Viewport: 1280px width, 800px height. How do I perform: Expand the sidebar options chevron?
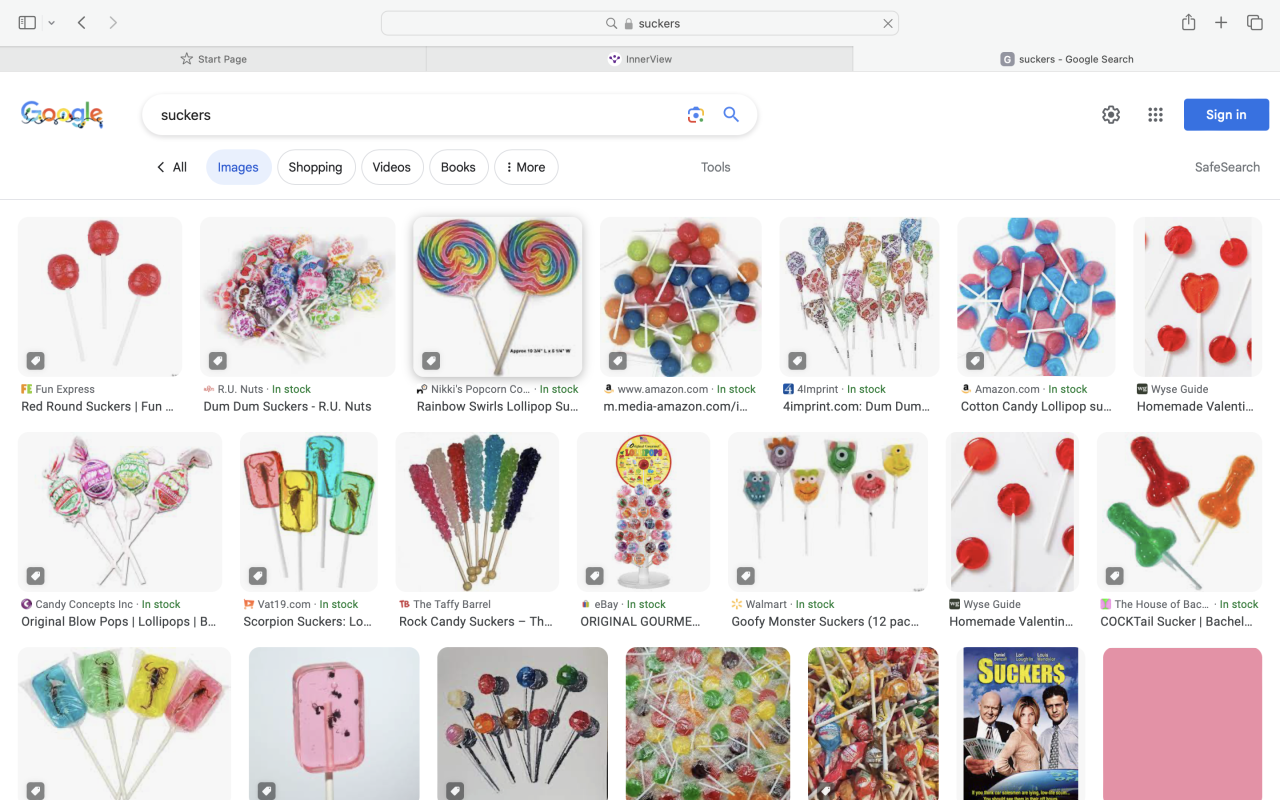(x=52, y=23)
